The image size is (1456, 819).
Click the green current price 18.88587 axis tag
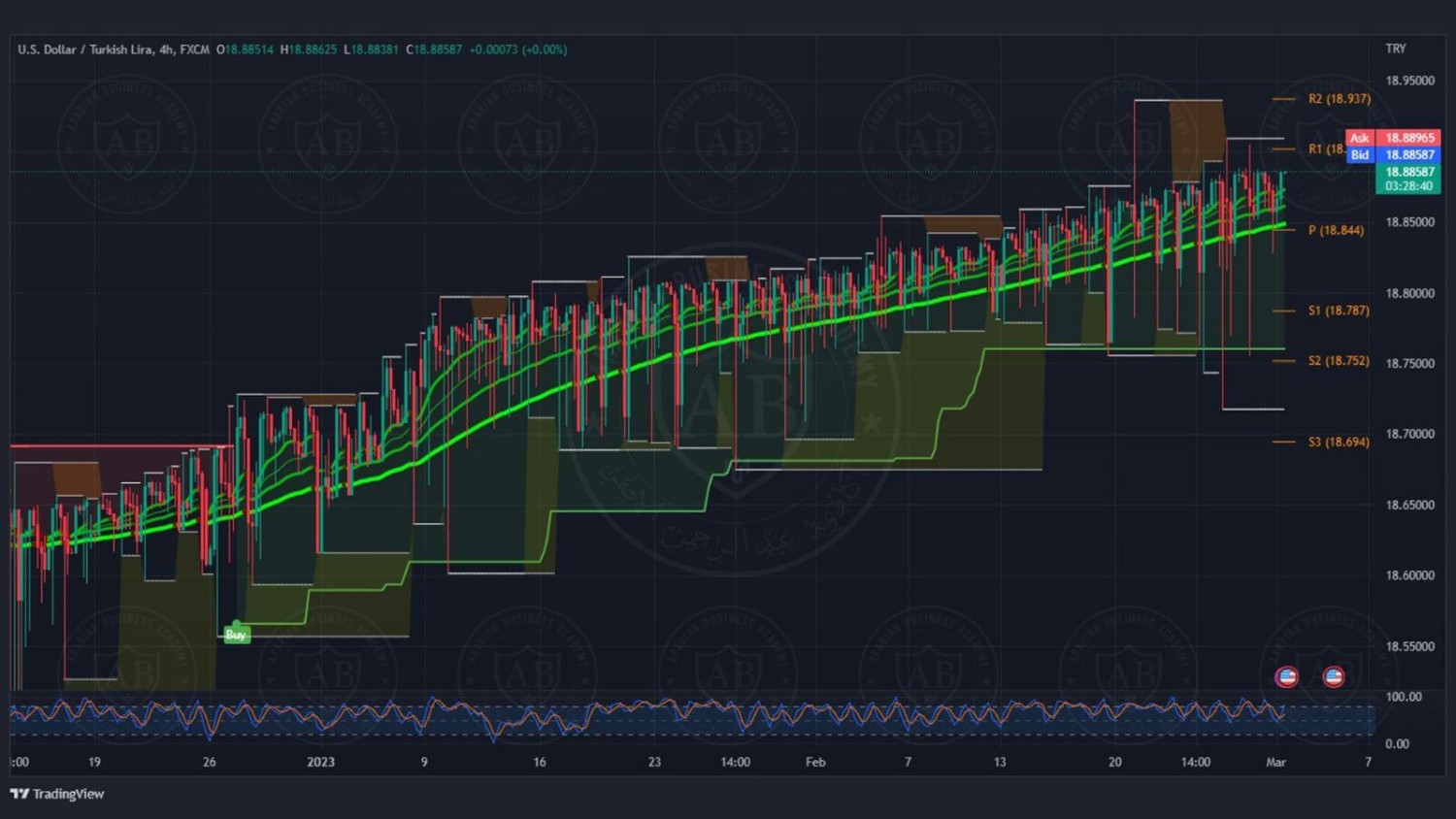(1408, 172)
